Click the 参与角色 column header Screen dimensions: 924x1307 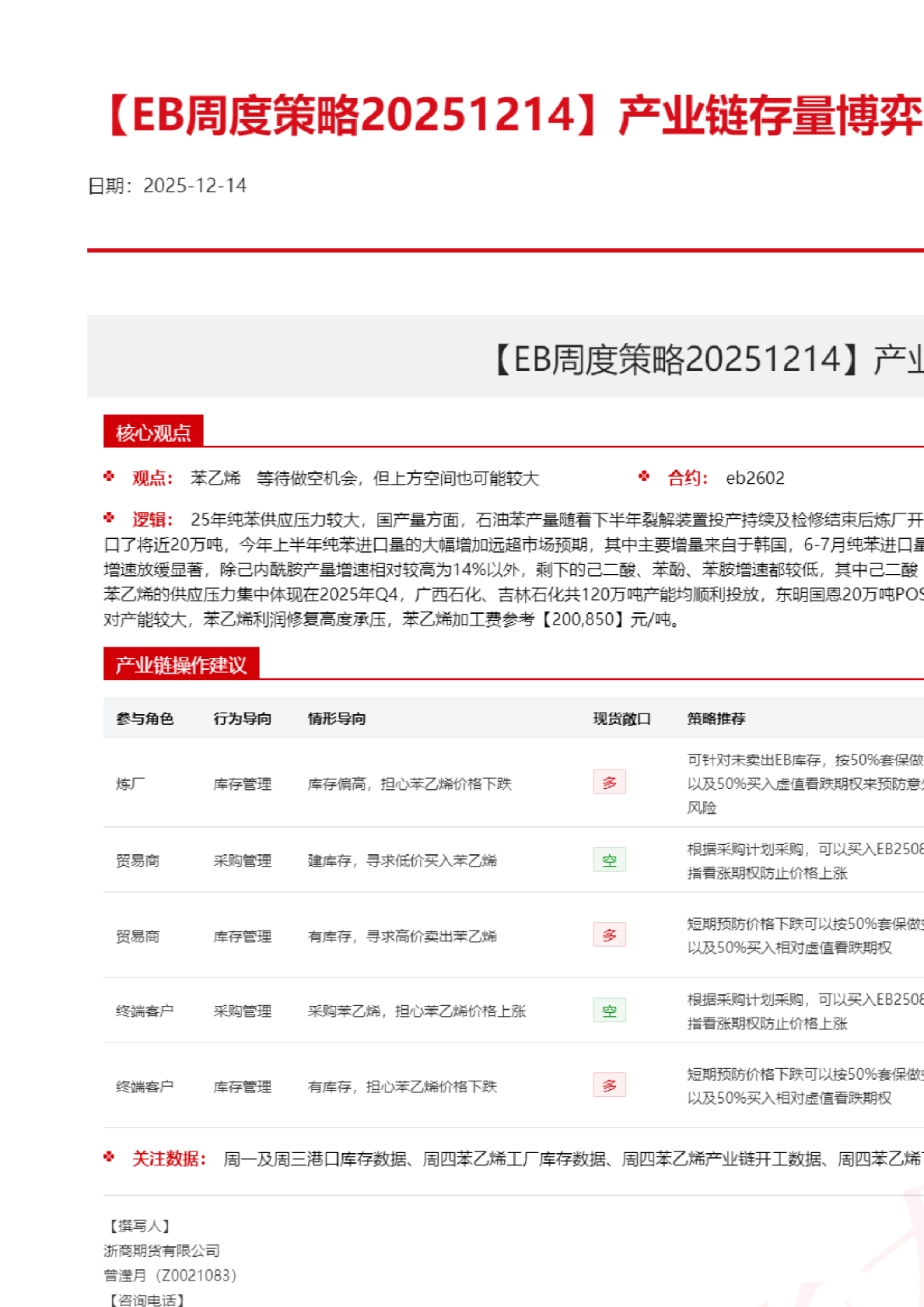[145, 719]
